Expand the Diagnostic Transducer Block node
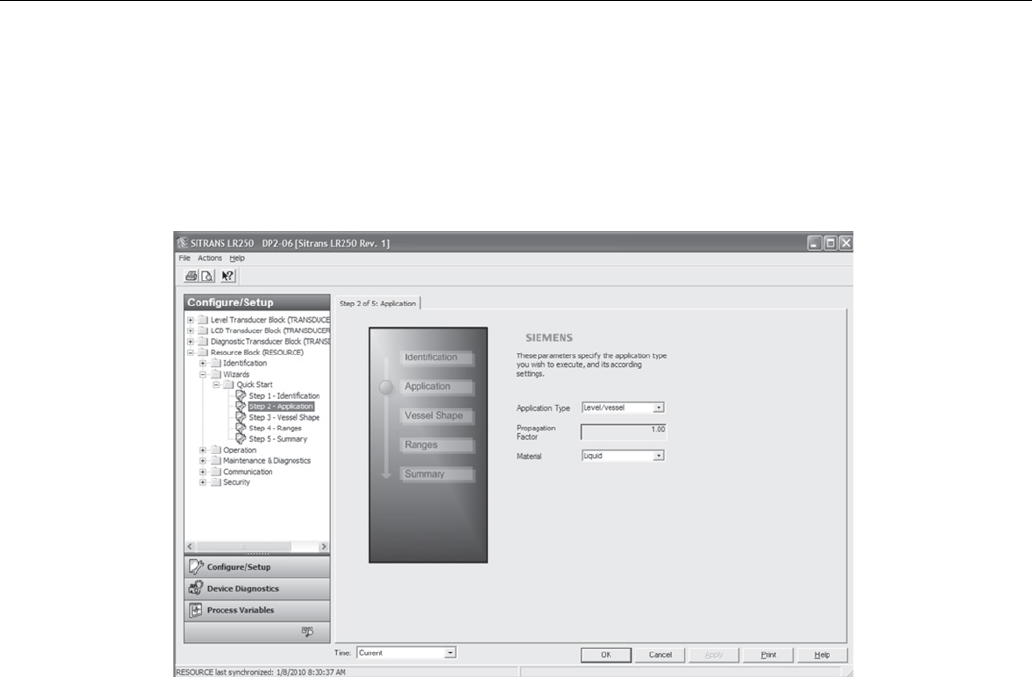The image size is (1032, 677). 190,341
